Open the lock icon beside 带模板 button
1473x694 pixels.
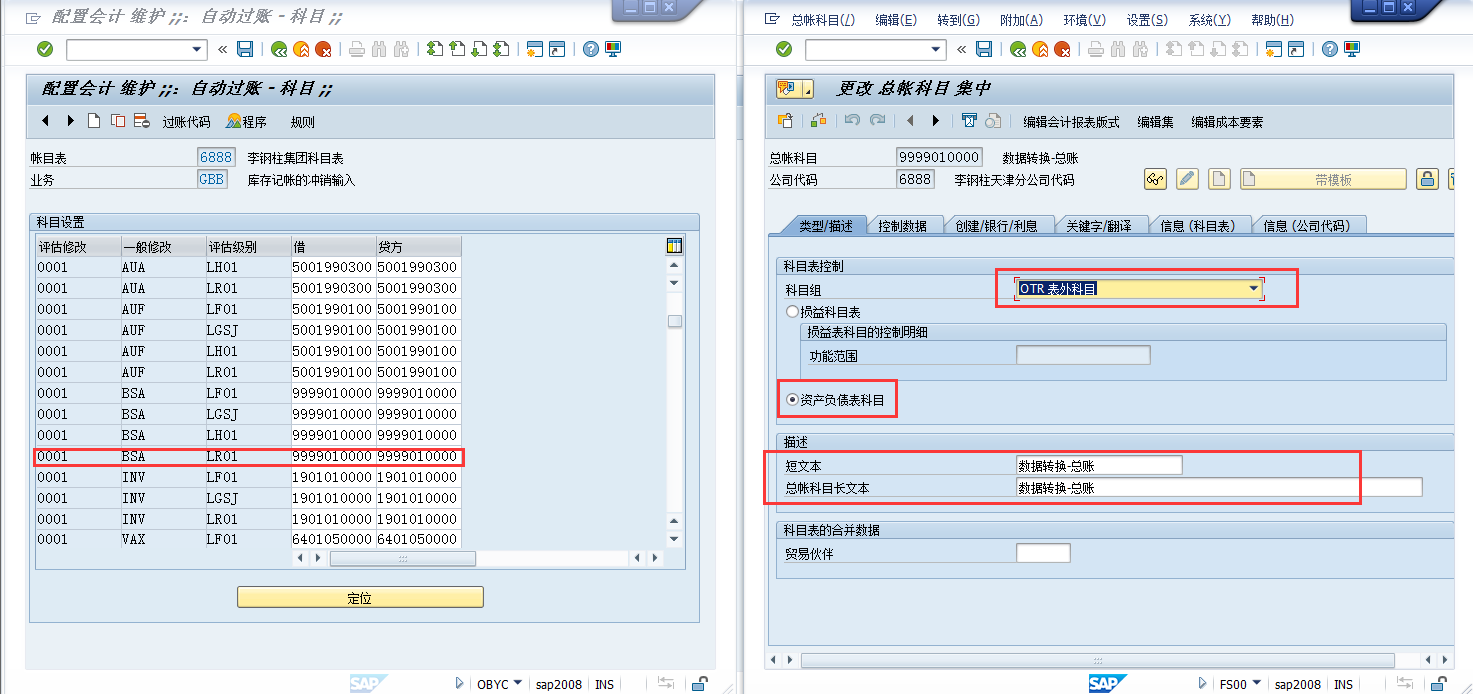pos(1427,179)
